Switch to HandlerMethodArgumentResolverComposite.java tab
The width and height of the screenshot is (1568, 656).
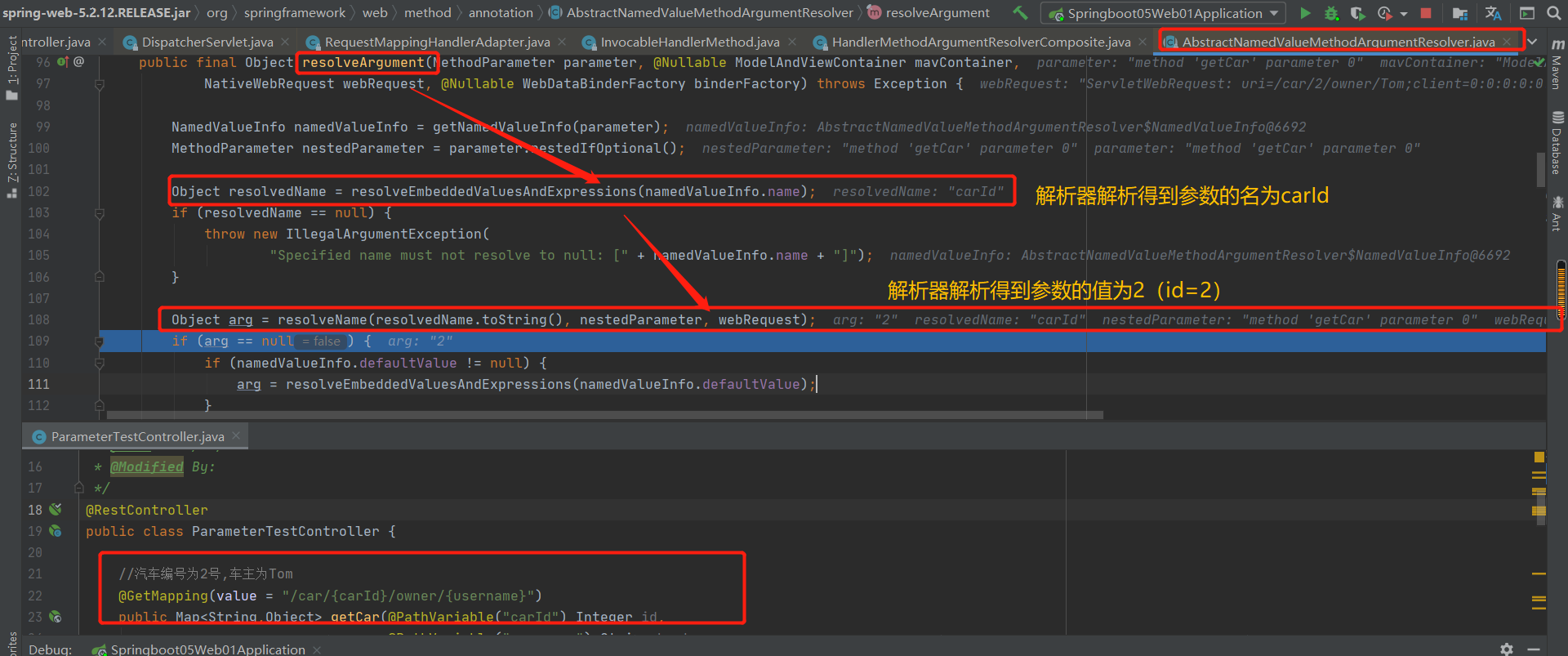[x=981, y=42]
